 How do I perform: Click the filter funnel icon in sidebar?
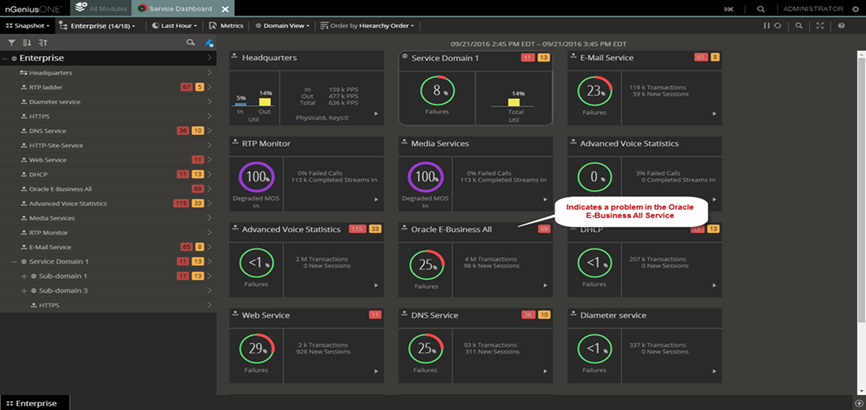[11, 44]
